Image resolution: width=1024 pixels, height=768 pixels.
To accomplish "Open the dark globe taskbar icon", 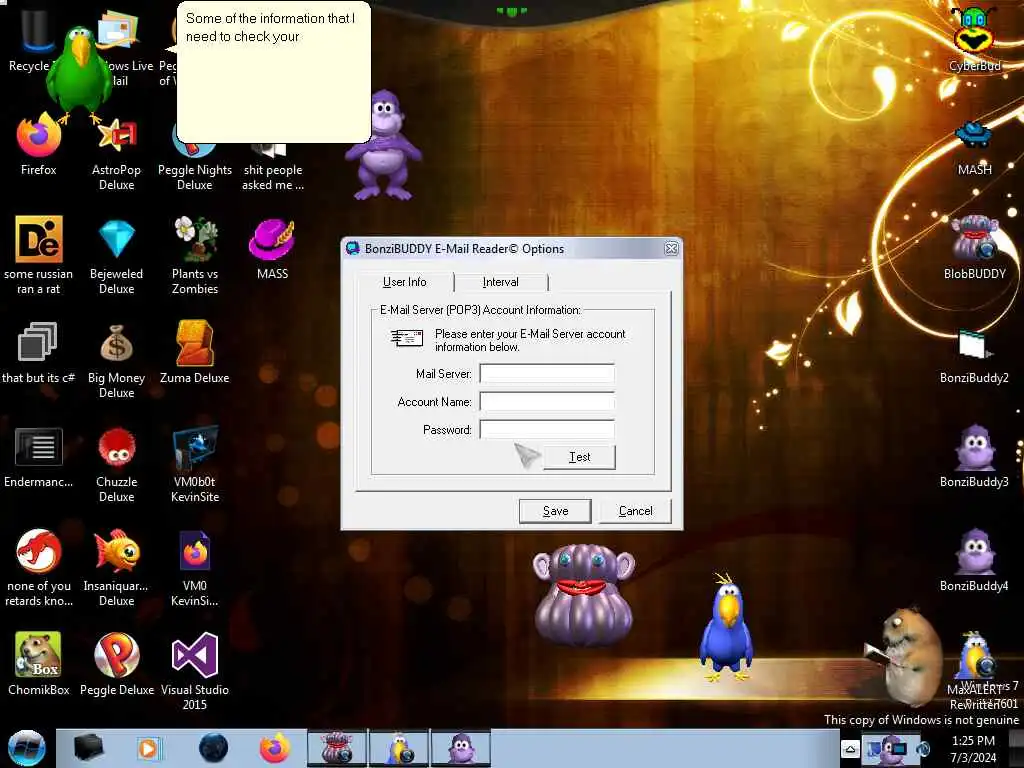I will [x=213, y=748].
